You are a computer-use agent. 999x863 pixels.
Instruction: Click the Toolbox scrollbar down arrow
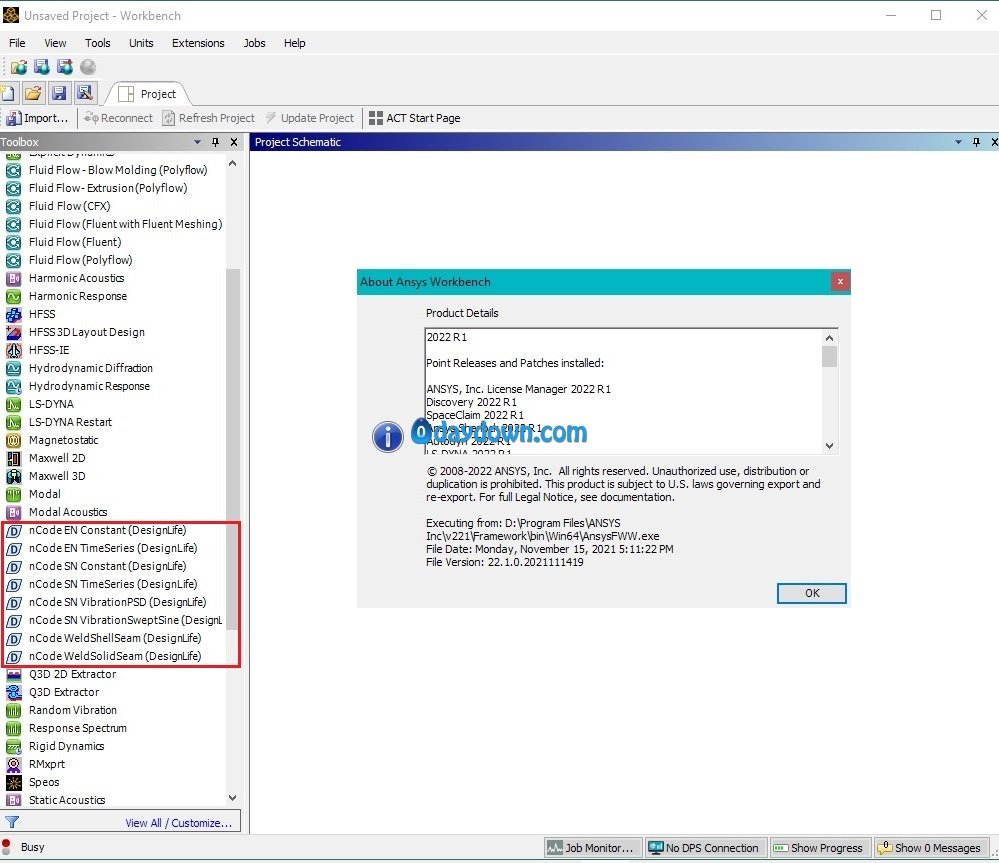tap(233, 797)
